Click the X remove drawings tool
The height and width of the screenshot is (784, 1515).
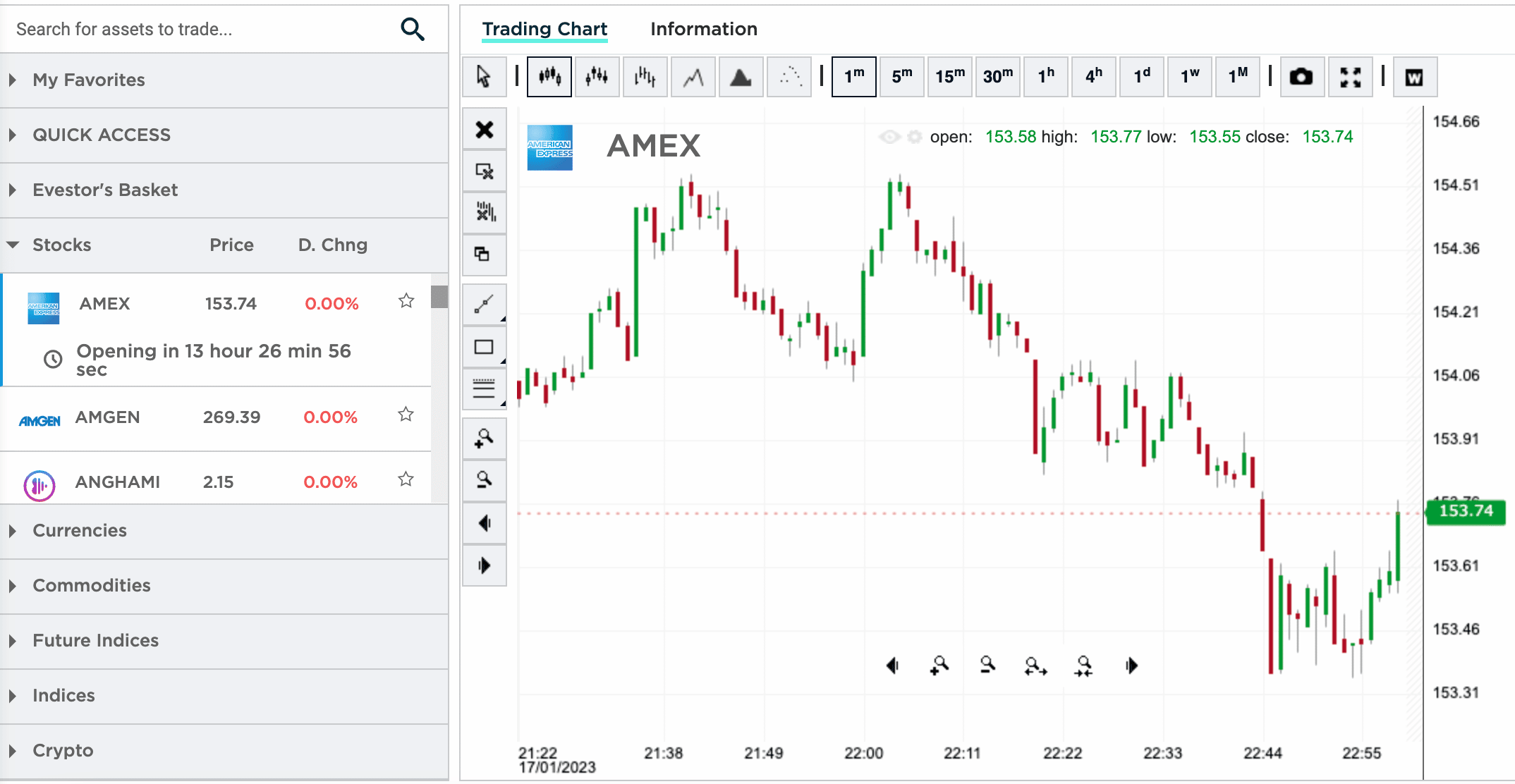point(485,129)
